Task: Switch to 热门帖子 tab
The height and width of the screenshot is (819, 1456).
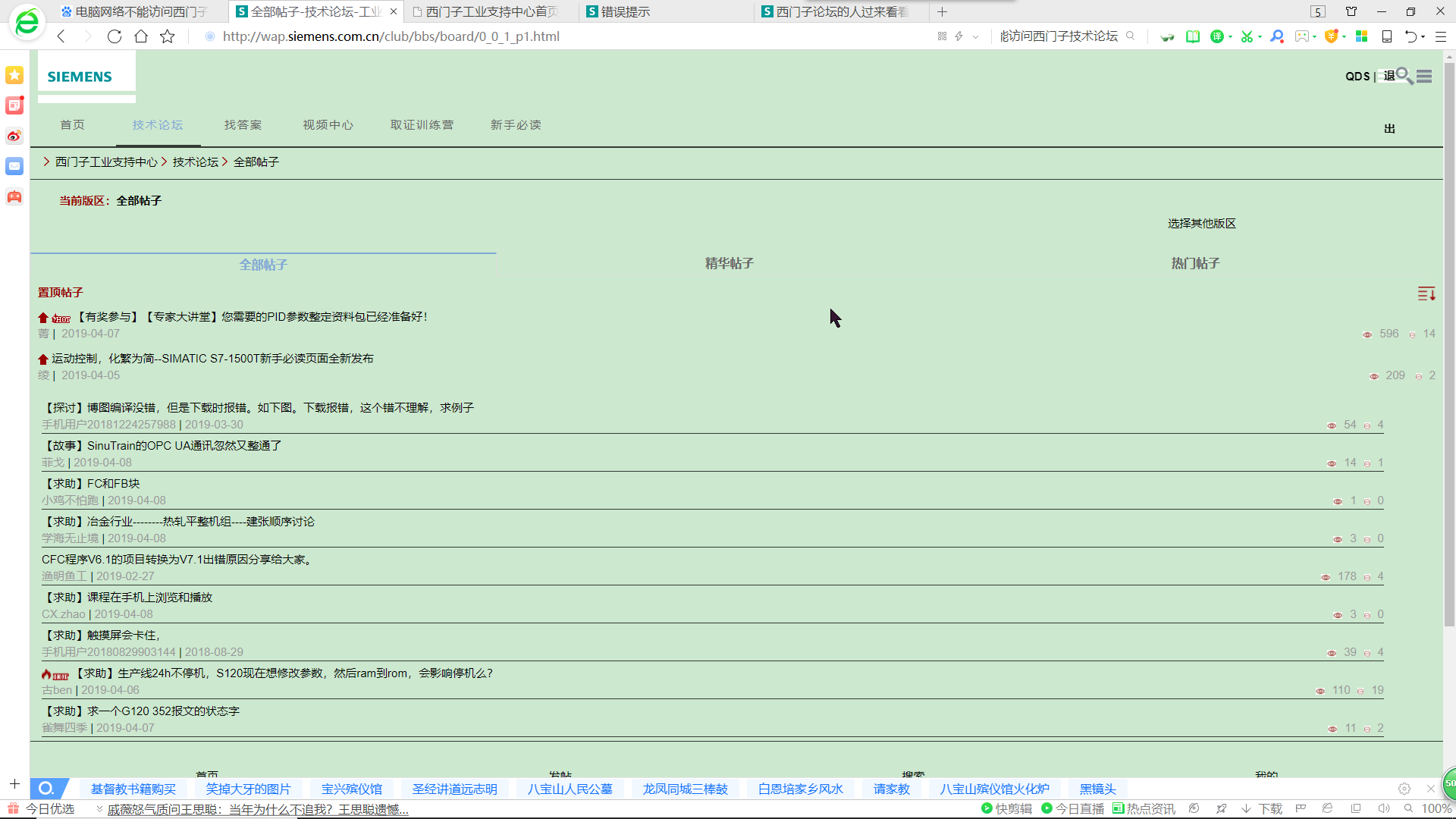Action: coord(1195,264)
